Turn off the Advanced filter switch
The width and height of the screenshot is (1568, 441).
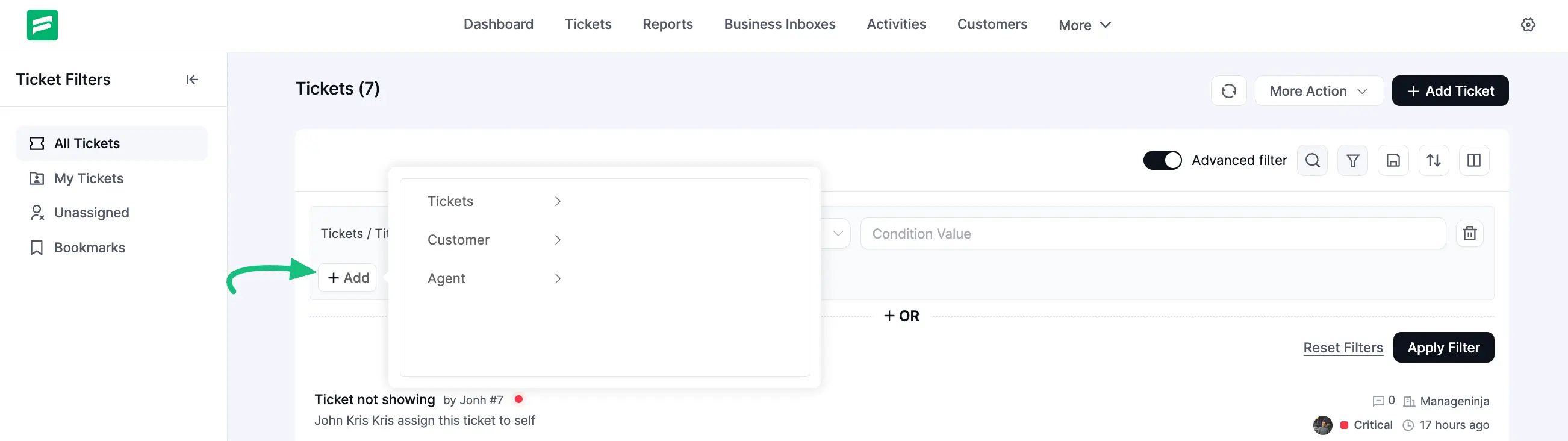tap(1162, 160)
